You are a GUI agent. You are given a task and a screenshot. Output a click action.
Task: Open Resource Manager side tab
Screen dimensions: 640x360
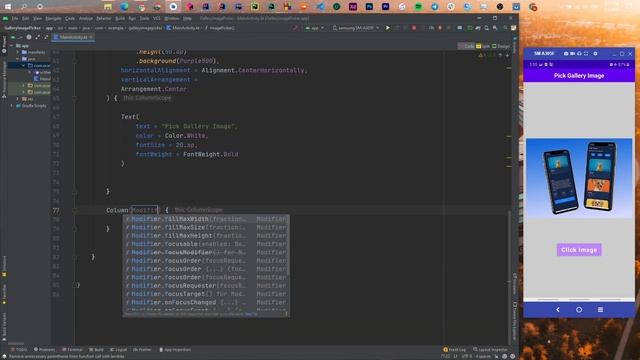[4, 80]
